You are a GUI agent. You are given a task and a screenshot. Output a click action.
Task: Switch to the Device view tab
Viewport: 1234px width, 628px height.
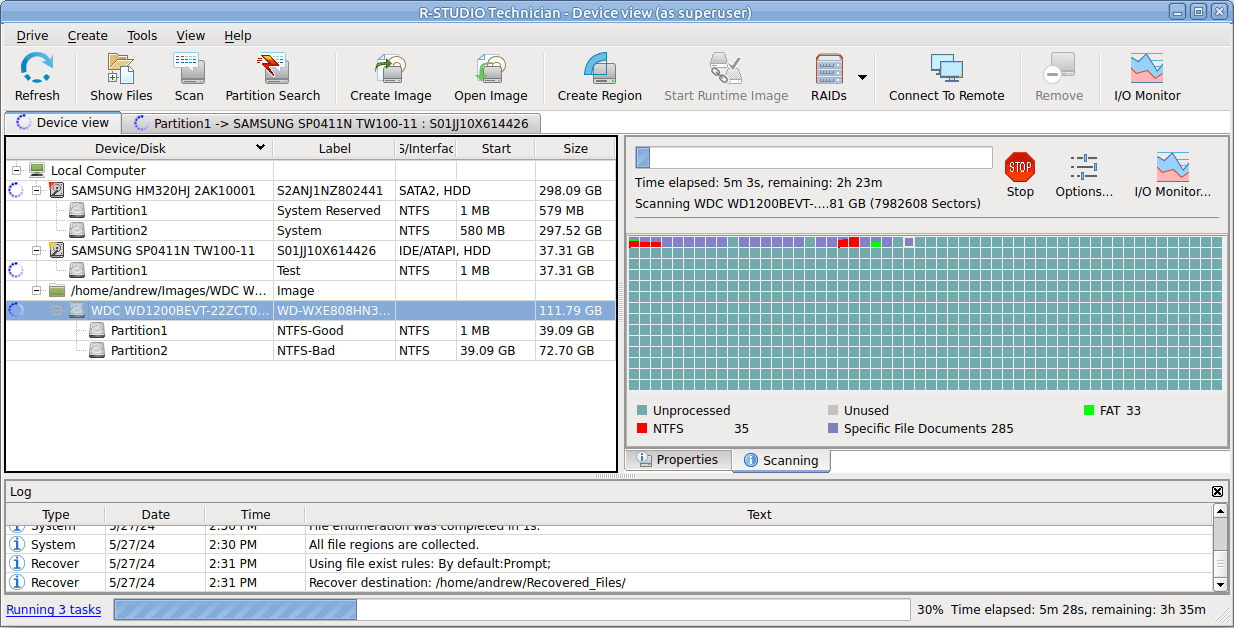[x=63, y=123]
